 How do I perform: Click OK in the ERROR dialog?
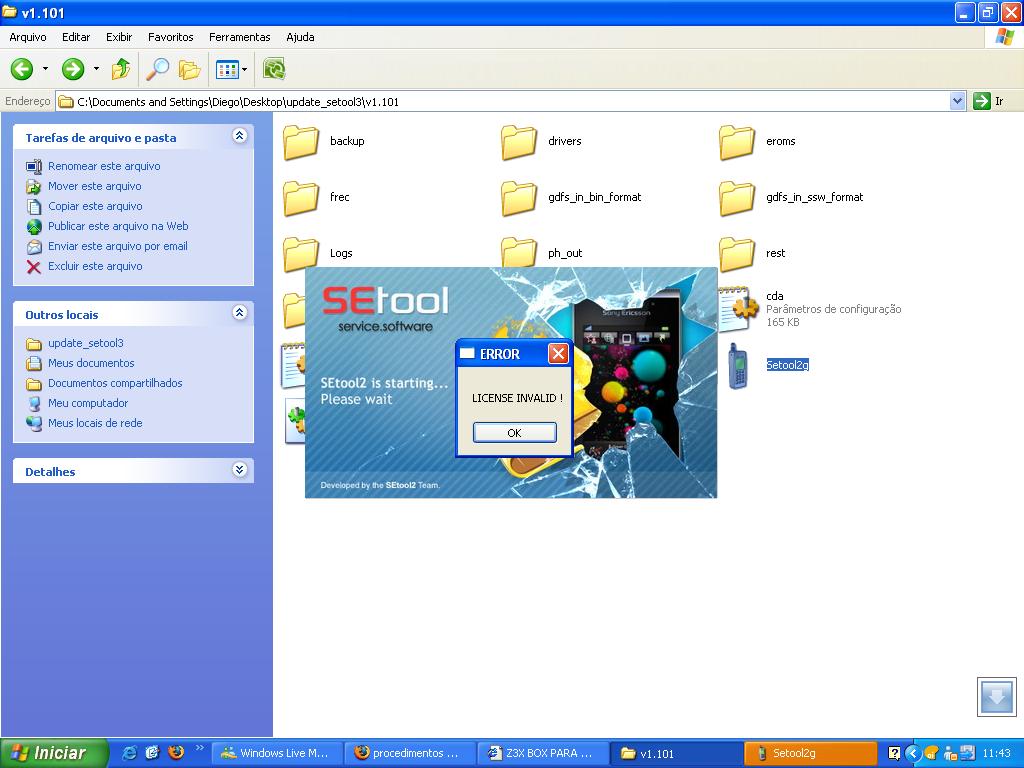click(x=515, y=432)
